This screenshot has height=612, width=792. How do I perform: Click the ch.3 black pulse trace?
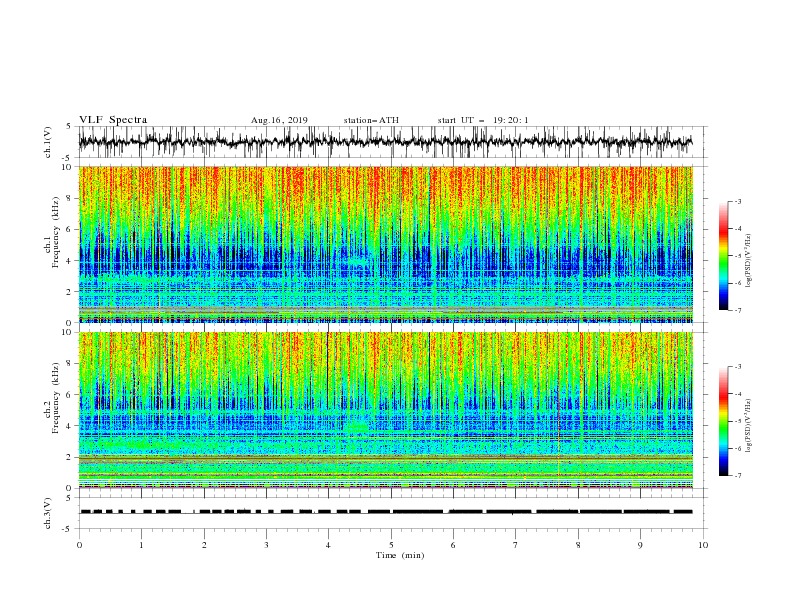point(386,512)
